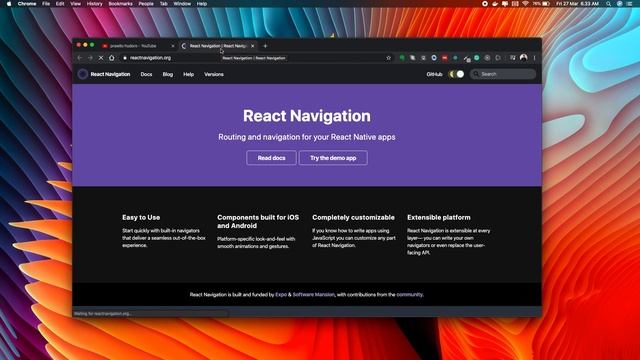Click the React Navigation brand title link

point(110,74)
